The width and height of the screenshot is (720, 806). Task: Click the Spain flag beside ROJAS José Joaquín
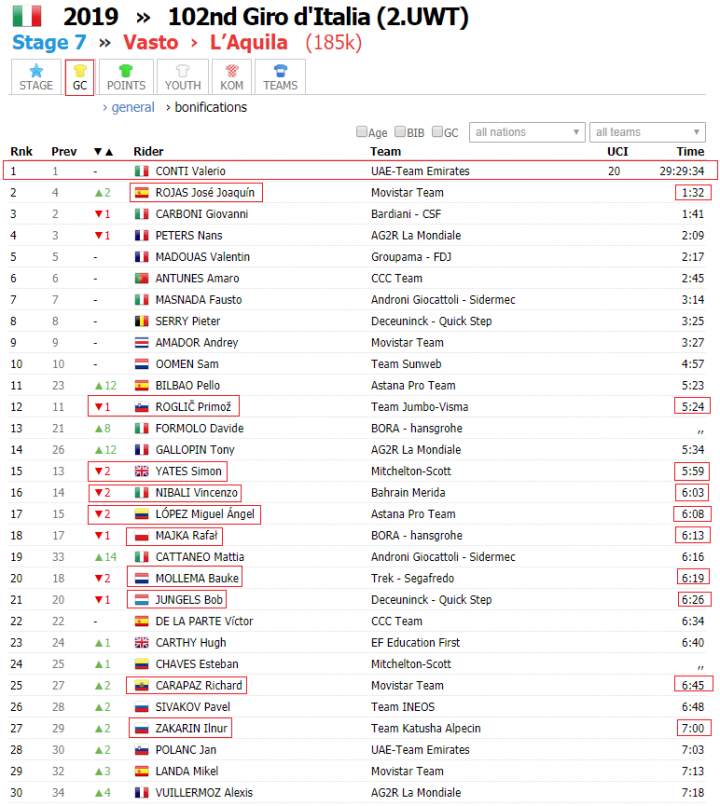(141, 193)
